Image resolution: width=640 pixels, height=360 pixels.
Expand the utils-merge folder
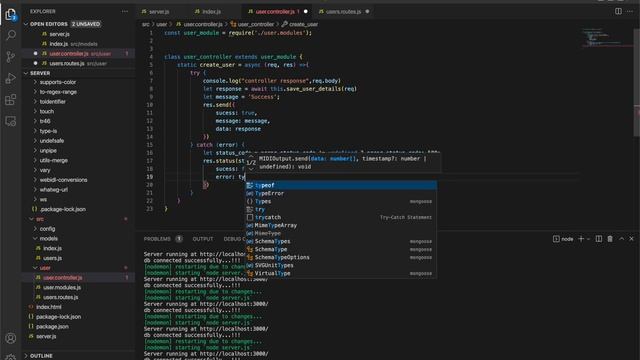(53, 160)
